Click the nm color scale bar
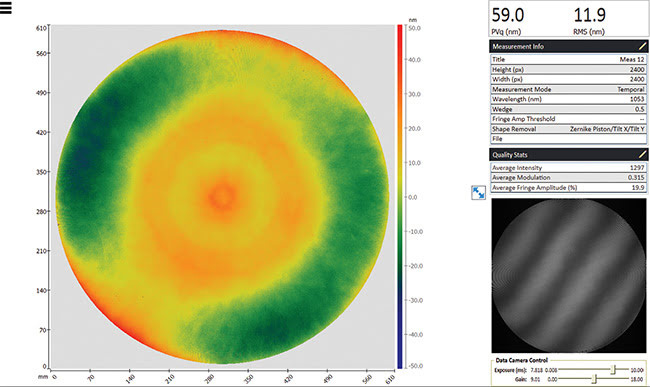Viewport: 650px width, 387px height. [400, 196]
